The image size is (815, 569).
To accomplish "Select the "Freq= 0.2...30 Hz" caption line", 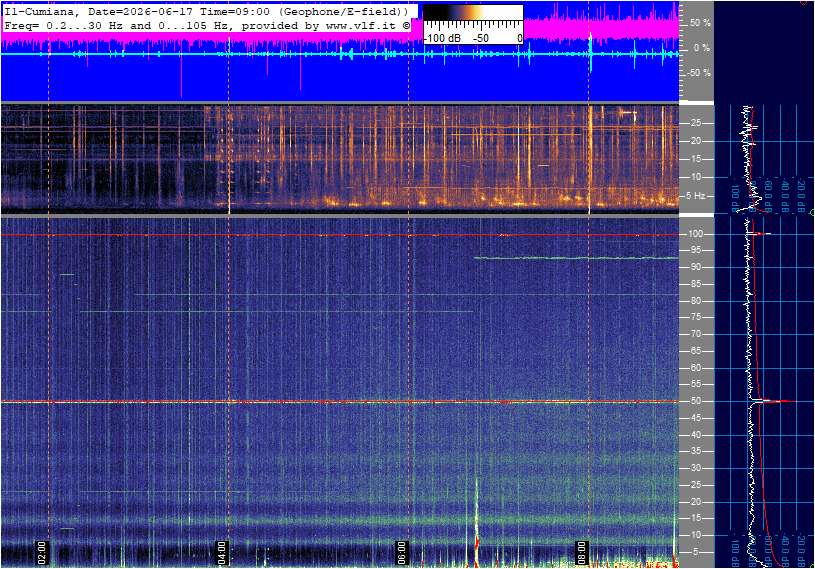I will (x=206, y=25).
